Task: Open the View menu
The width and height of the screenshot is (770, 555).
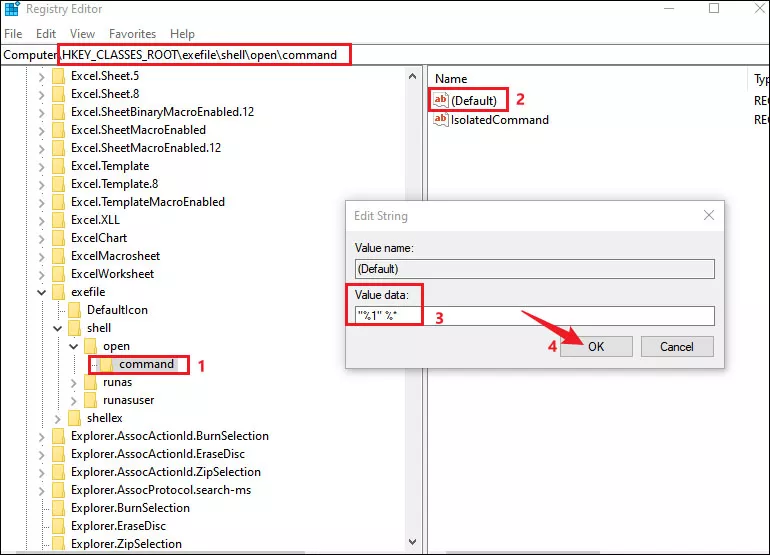Action: [82, 34]
